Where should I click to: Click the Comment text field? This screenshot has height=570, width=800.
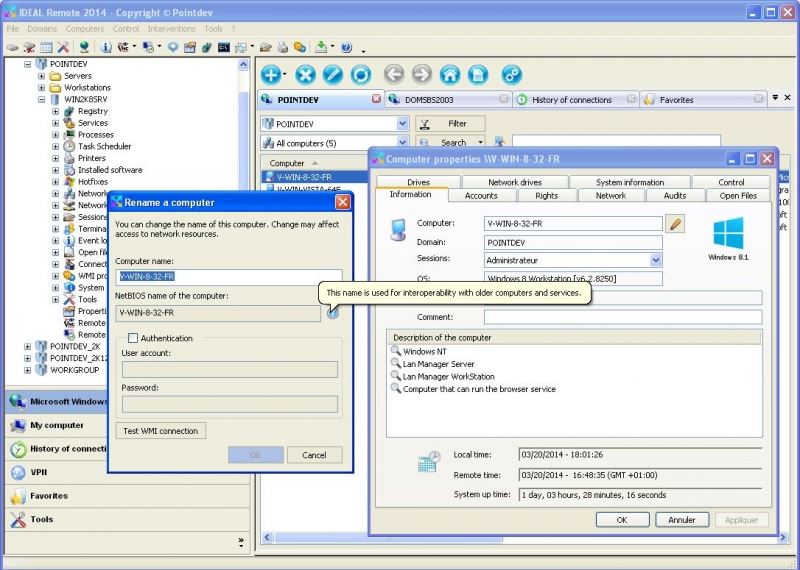(622, 317)
